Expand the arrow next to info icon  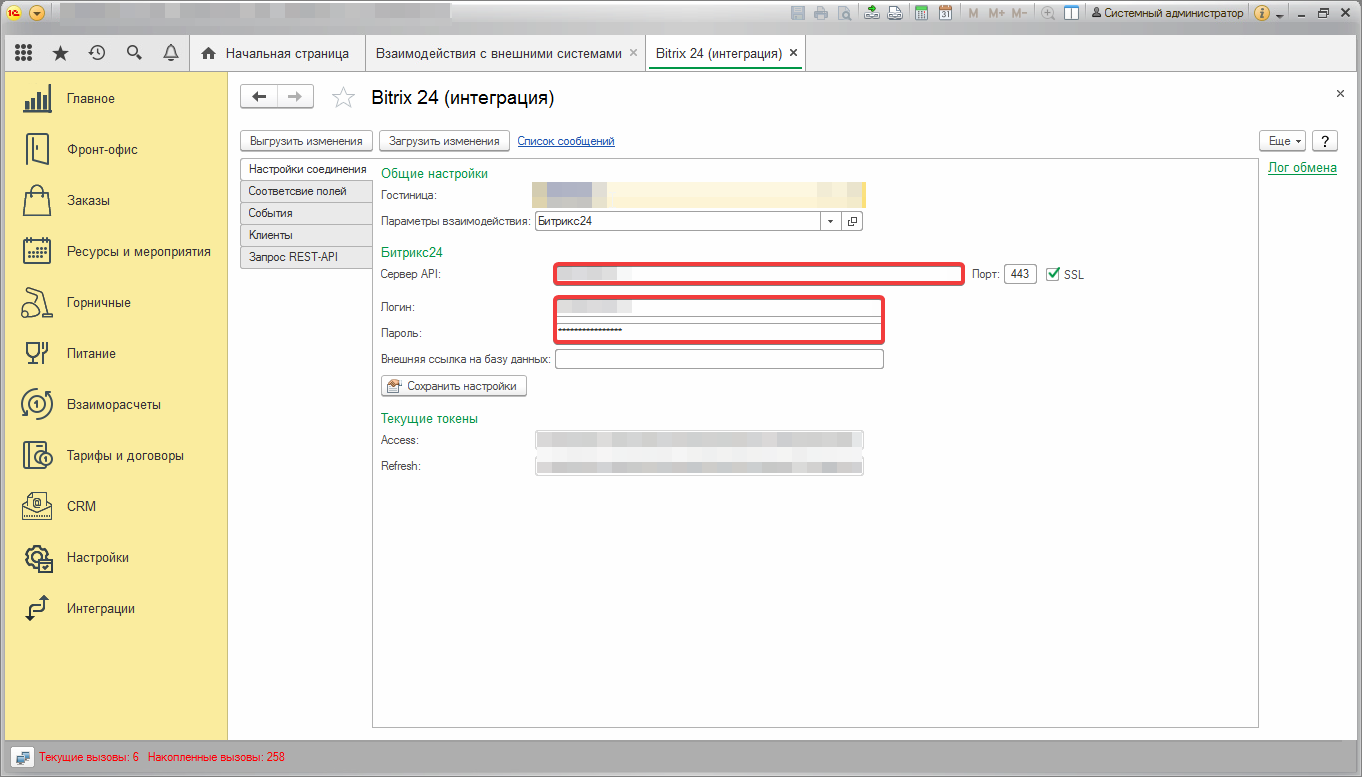(x=1279, y=15)
